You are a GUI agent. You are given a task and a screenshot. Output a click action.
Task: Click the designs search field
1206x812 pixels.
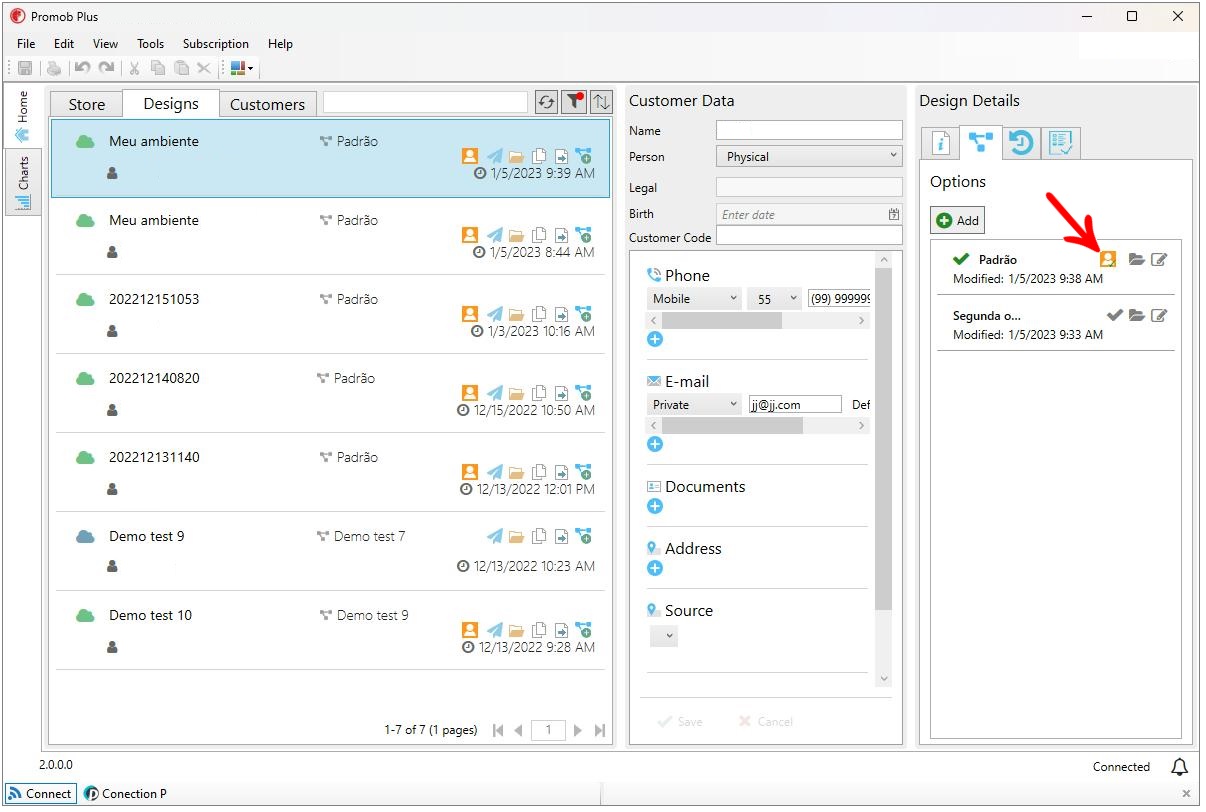click(425, 101)
